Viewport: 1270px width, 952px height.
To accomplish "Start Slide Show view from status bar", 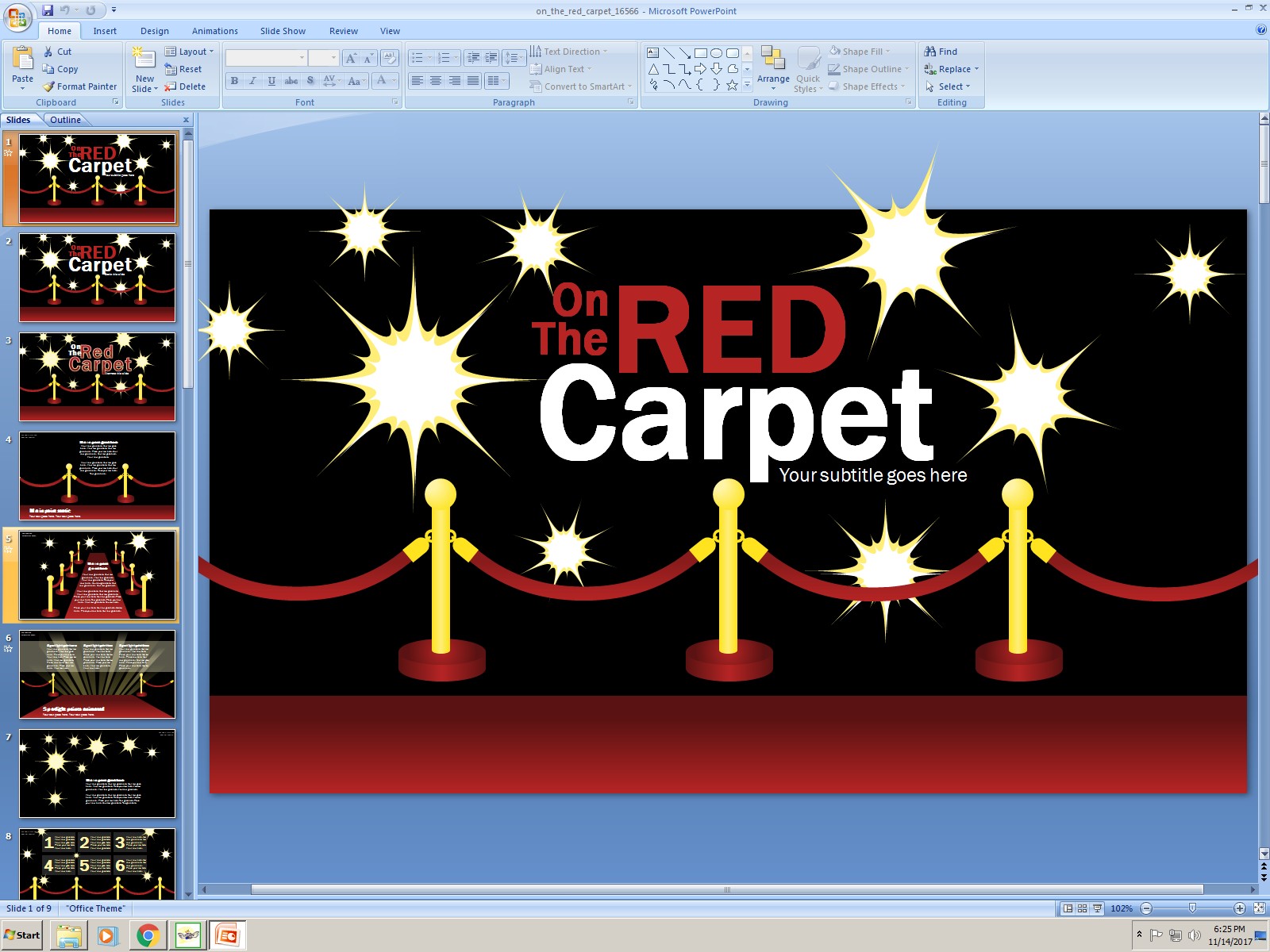I will (1097, 908).
